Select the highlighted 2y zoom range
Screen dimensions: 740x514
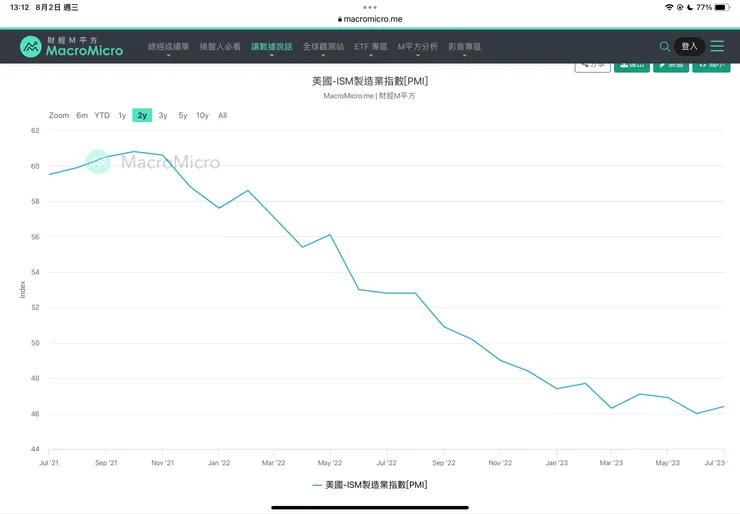pyautogui.click(x=142, y=115)
